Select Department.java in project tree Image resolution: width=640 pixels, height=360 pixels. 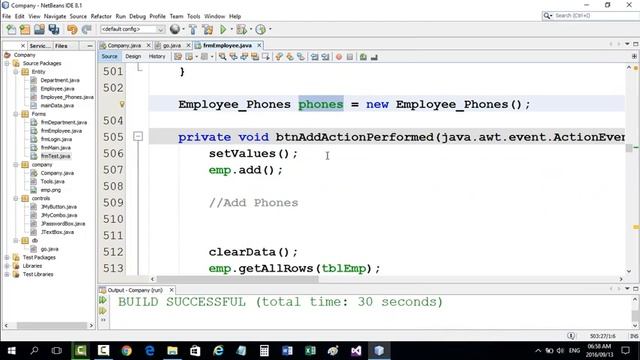[60, 80]
